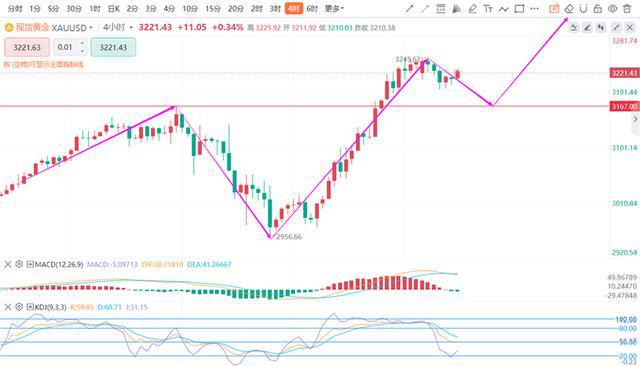The height and width of the screenshot is (366, 640).
Task: Switch to 2时 timeframe
Action: (x=257, y=9)
